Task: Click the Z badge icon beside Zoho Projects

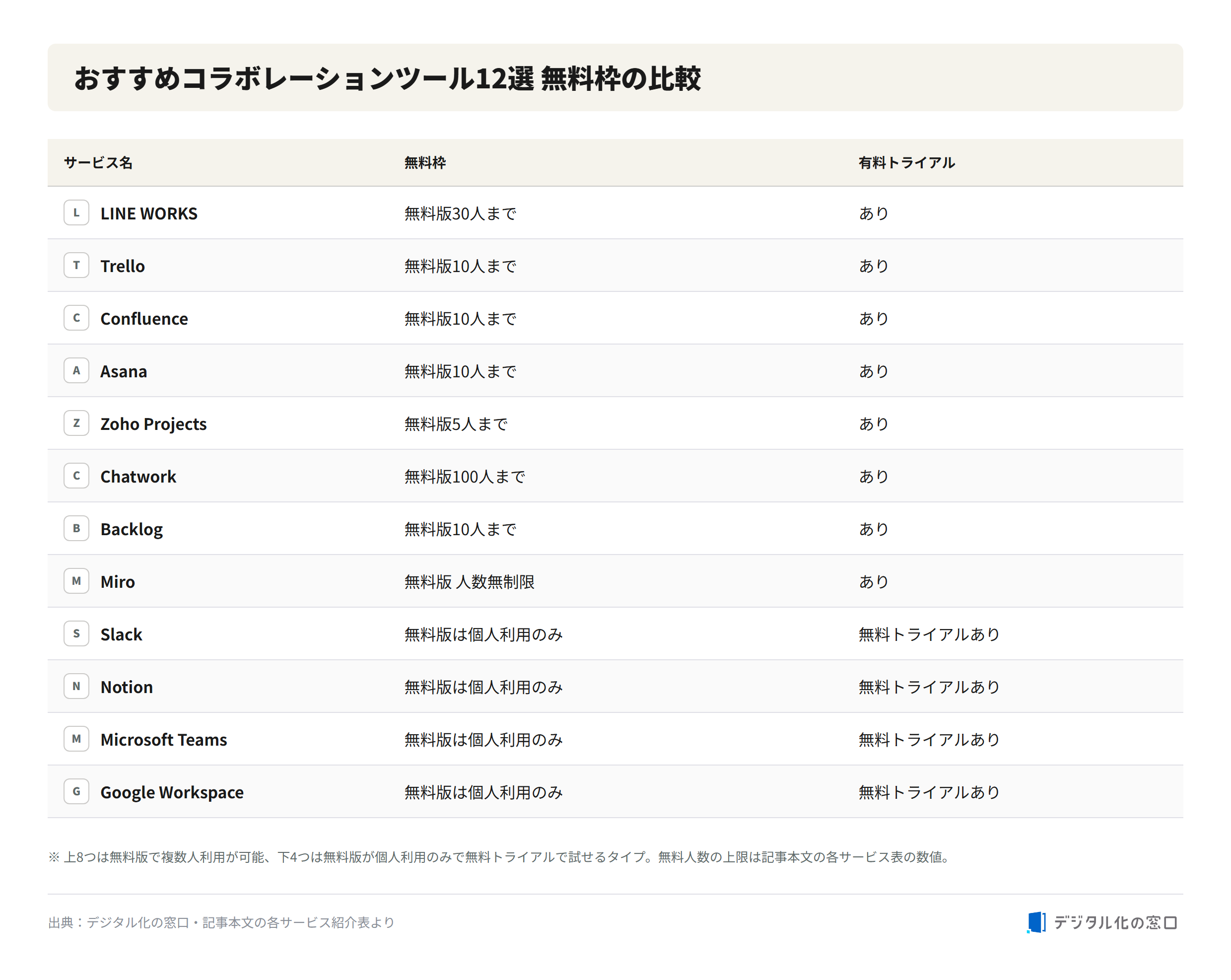Action: (x=76, y=422)
